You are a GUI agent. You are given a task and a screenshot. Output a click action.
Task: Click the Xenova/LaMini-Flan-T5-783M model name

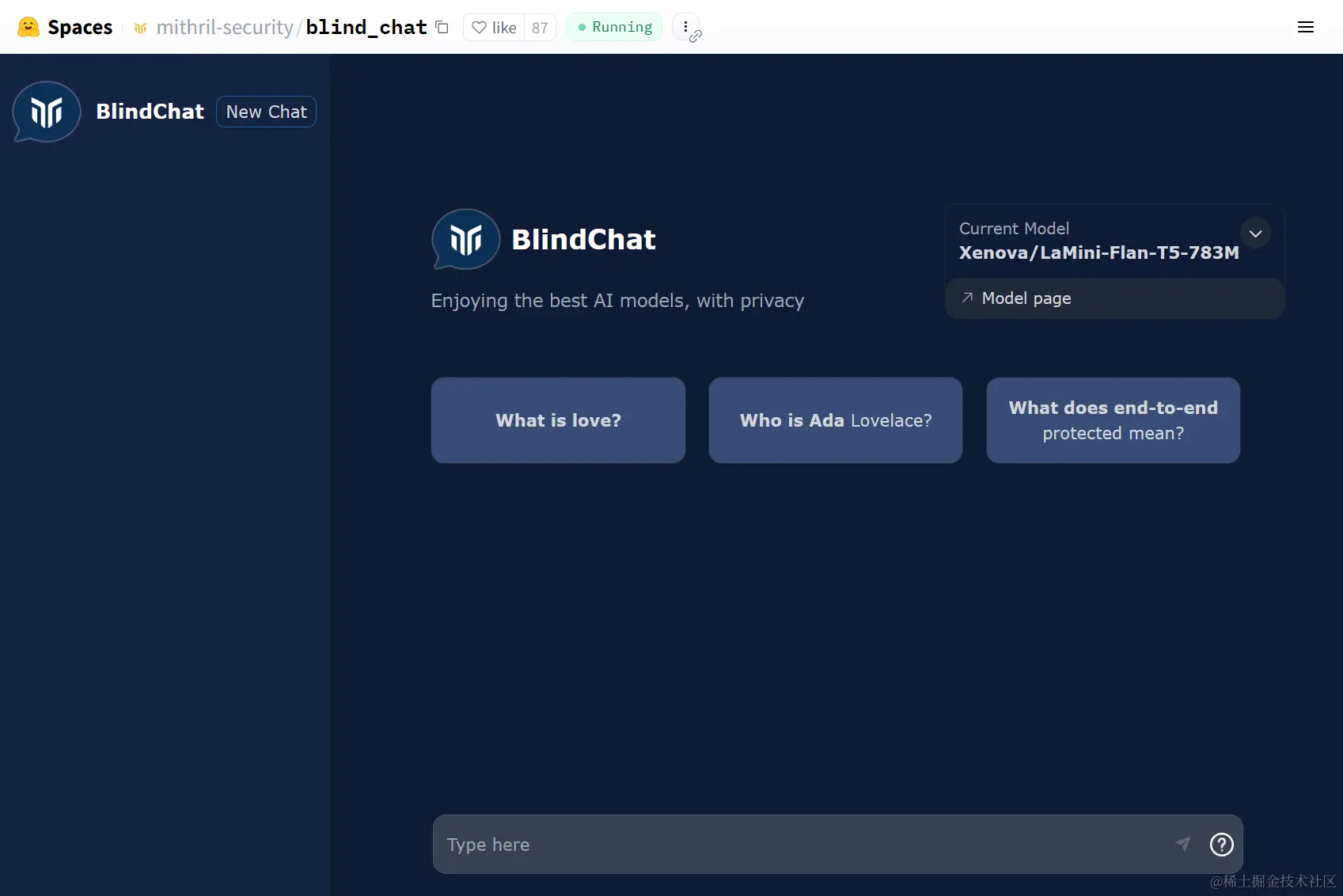point(1099,252)
